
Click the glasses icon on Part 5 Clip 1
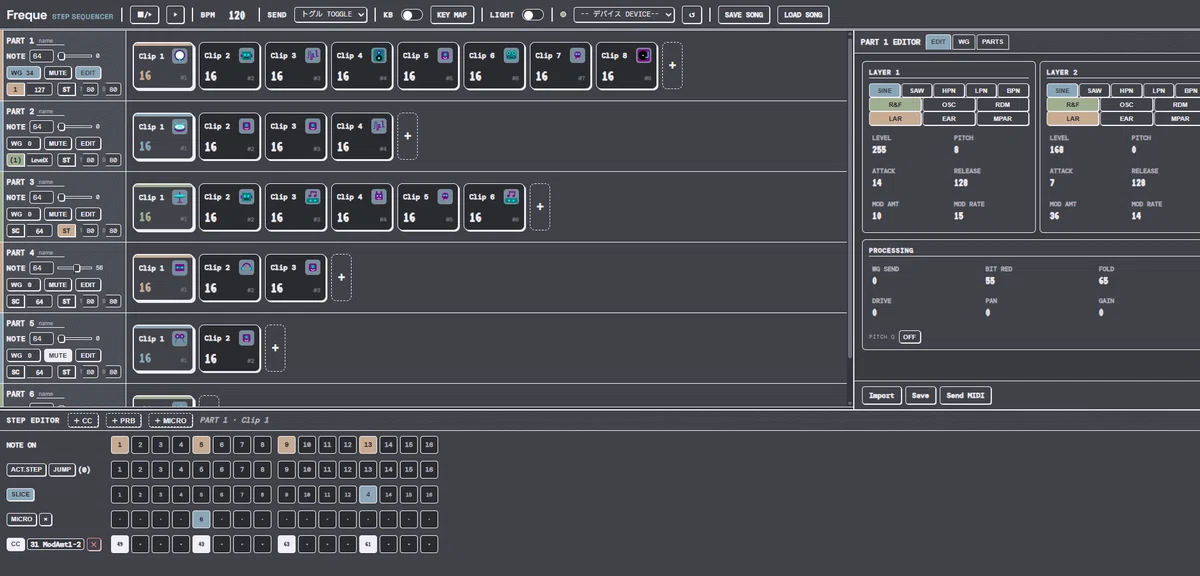click(x=179, y=338)
